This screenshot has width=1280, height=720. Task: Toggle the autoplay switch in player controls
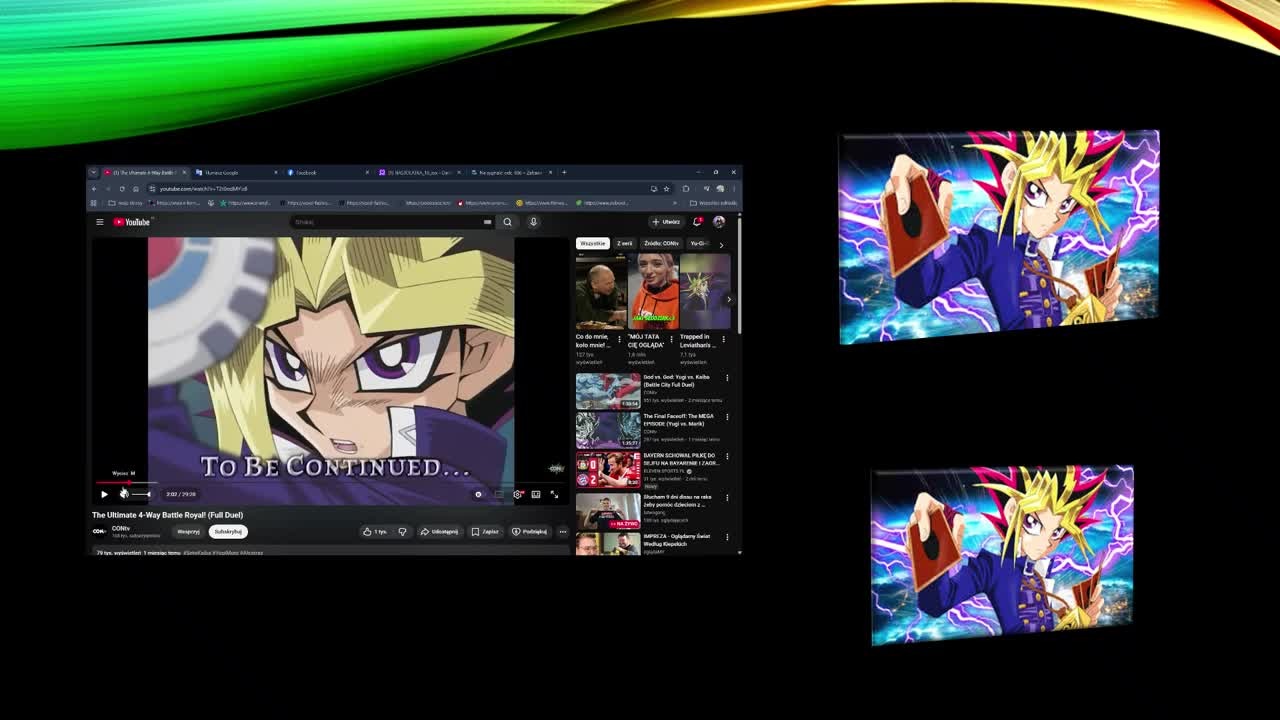(479, 494)
